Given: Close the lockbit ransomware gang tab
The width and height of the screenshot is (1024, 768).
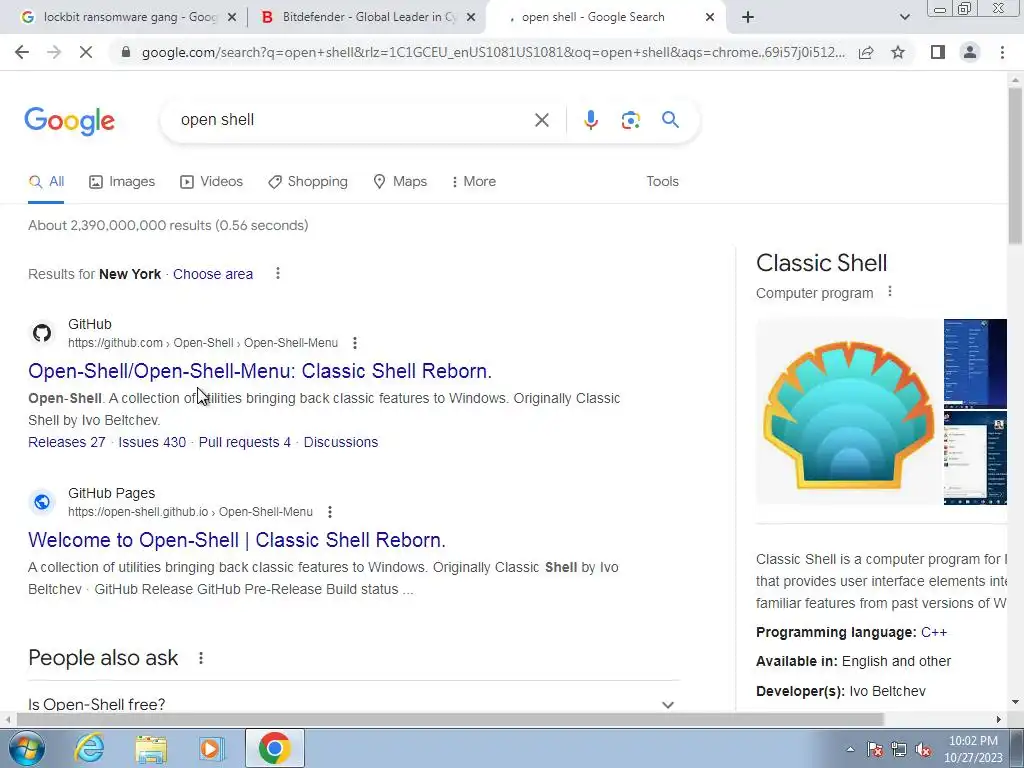Looking at the screenshot, I should pyautogui.click(x=231, y=17).
